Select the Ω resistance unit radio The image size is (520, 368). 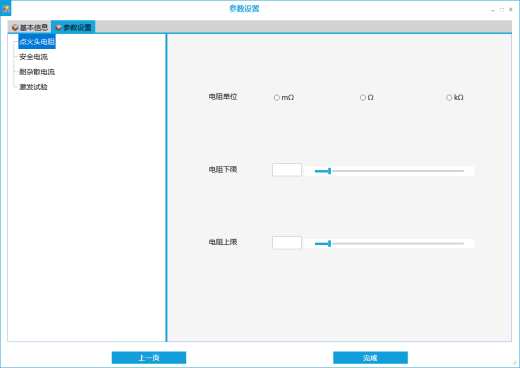(x=367, y=98)
